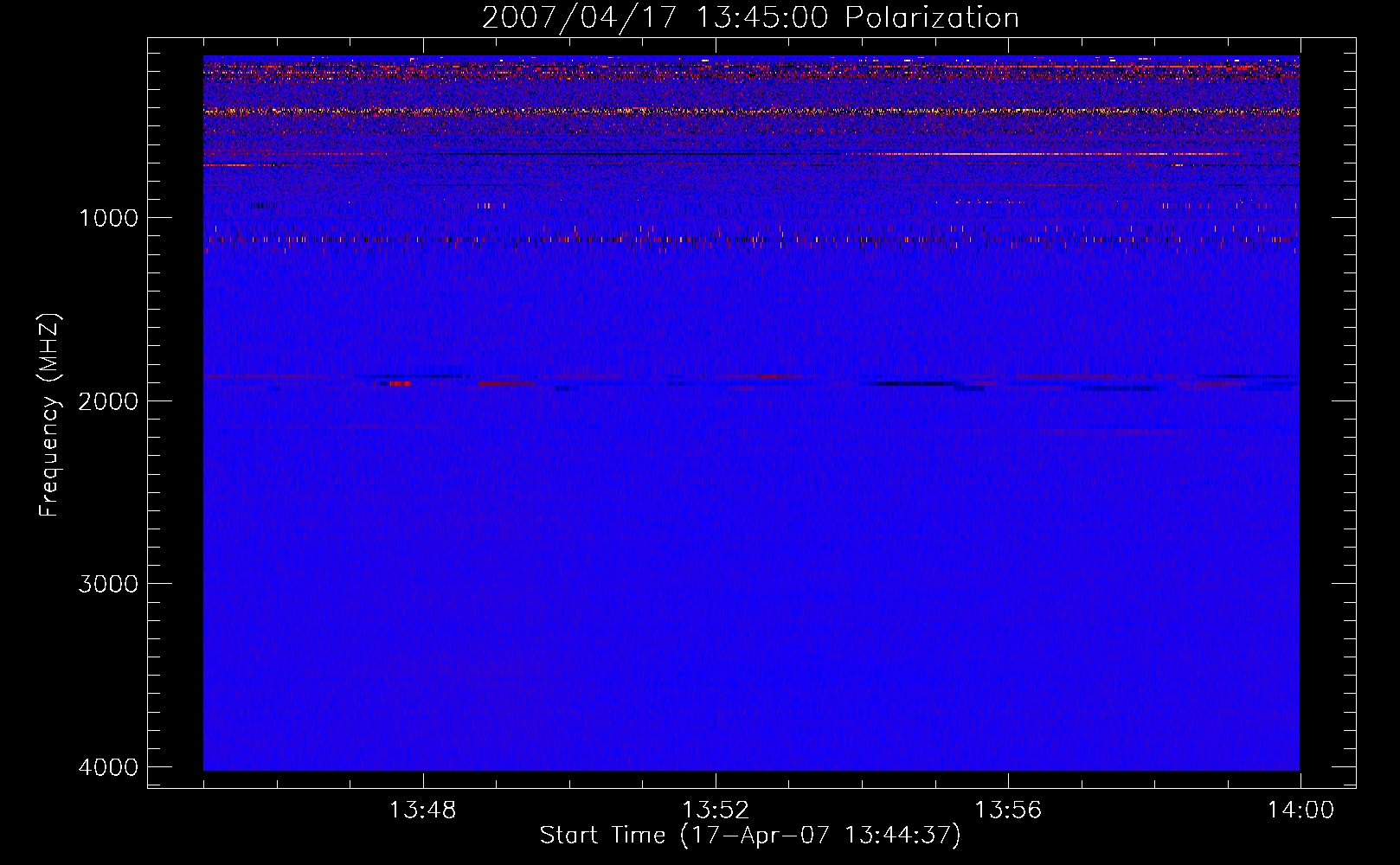The height and width of the screenshot is (865, 1400).
Task: Click the 13:48 time tick label
Action: tap(422, 811)
